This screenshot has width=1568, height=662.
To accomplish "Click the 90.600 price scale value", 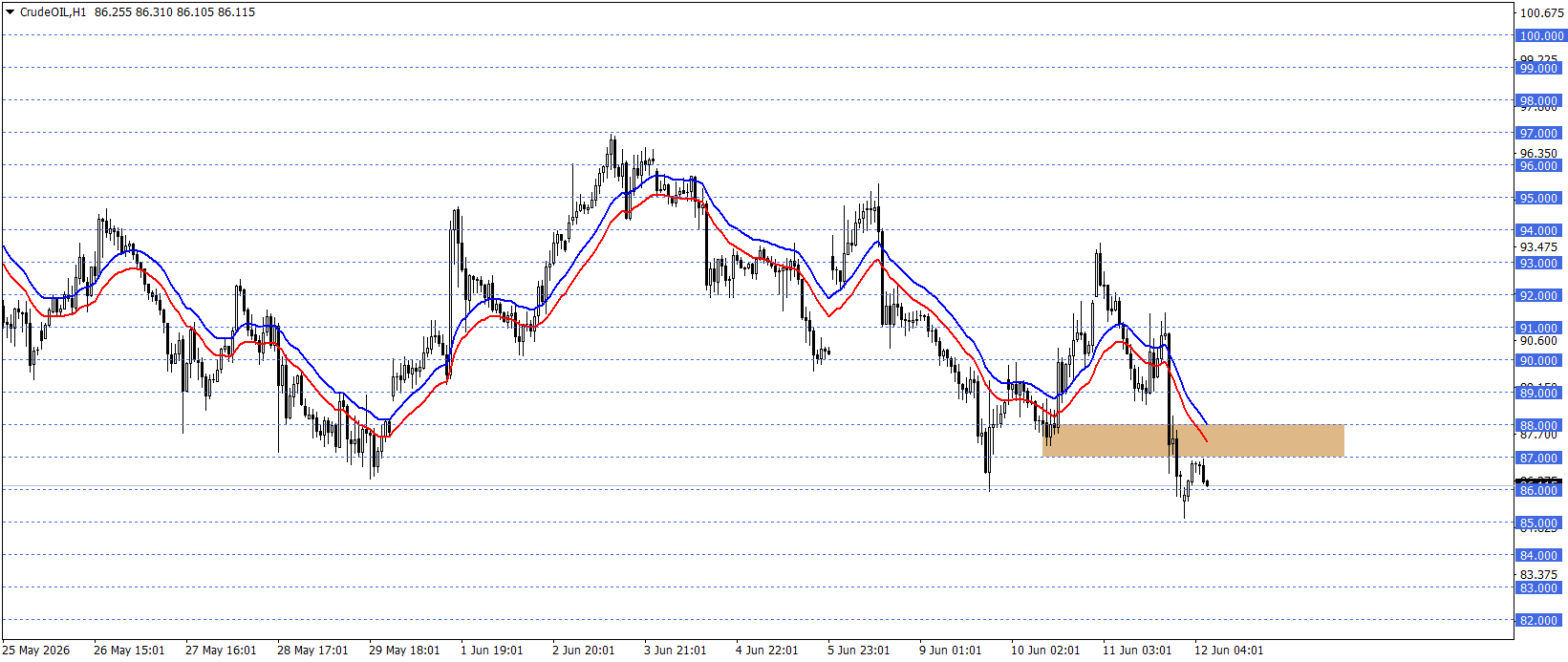I will tap(1538, 340).
